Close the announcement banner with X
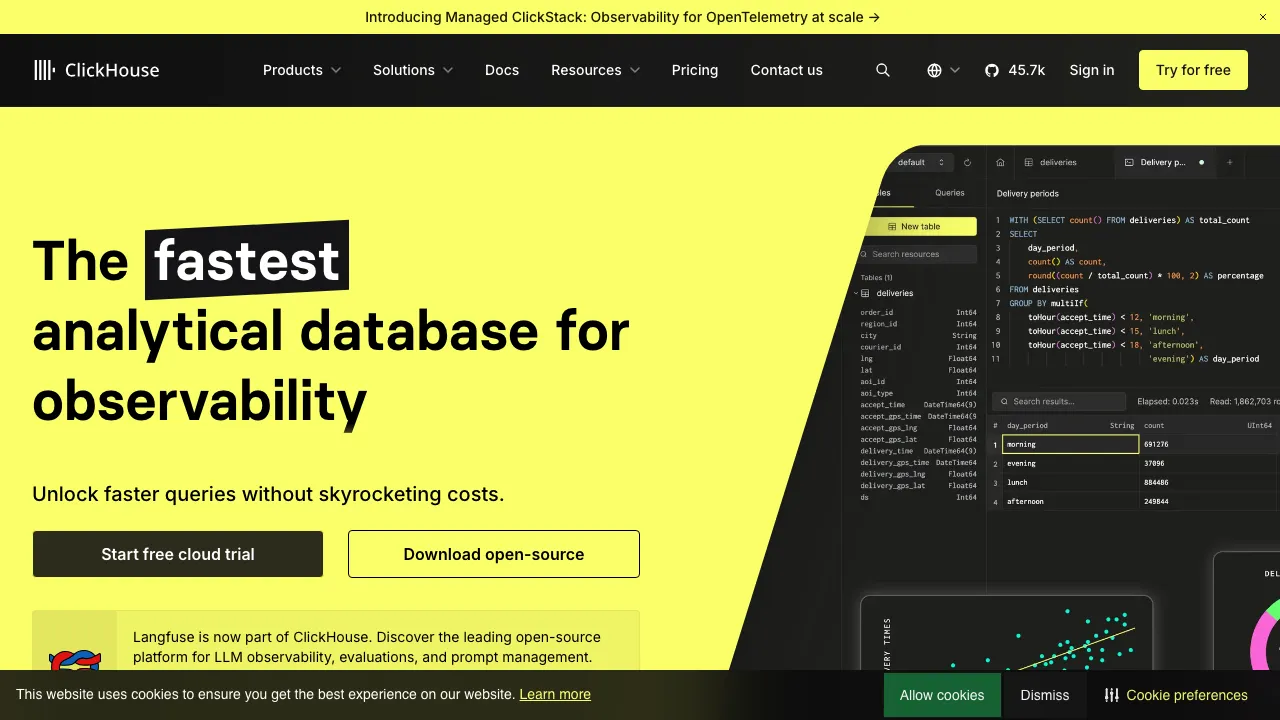Viewport: 1280px width, 720px height. (1263, 17)
